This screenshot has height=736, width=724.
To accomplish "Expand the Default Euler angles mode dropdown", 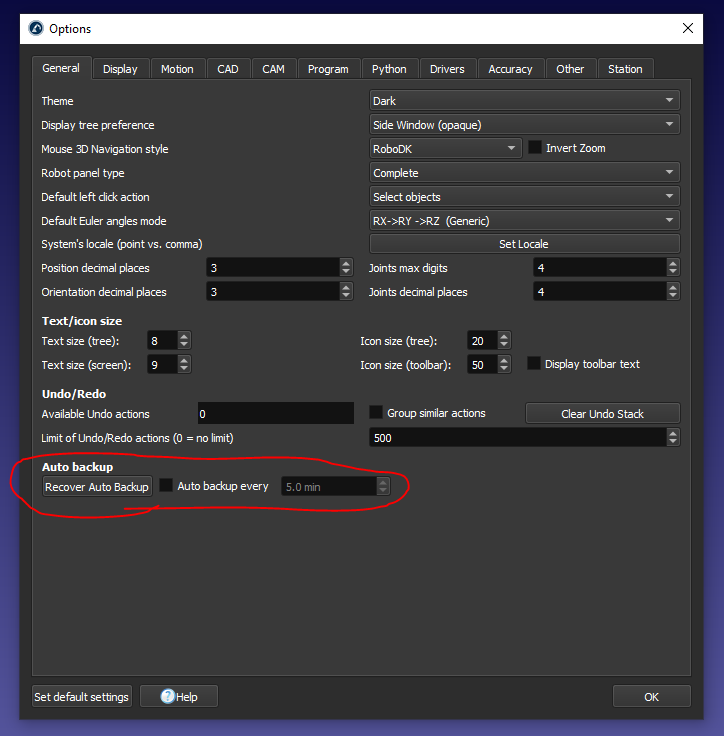I will click(524, 220).
